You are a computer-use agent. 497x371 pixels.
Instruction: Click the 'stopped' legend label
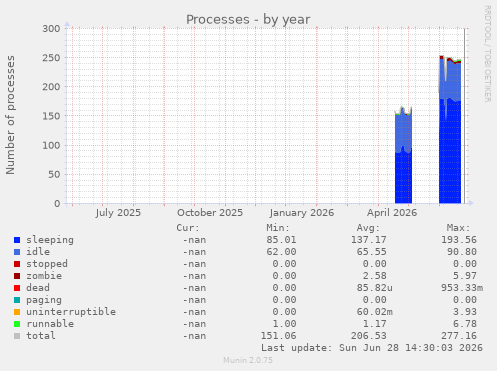coord(47,264)
